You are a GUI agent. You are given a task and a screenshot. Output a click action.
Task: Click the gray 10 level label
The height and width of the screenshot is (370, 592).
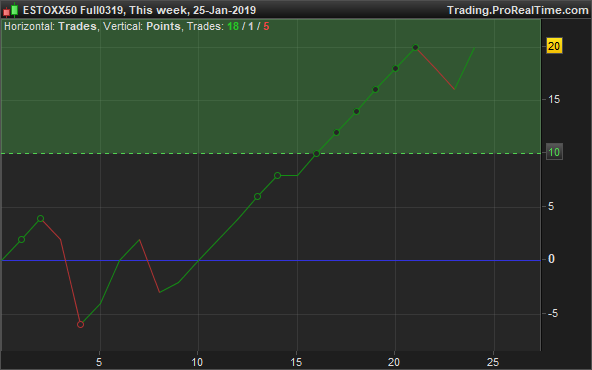pos(554,152)
